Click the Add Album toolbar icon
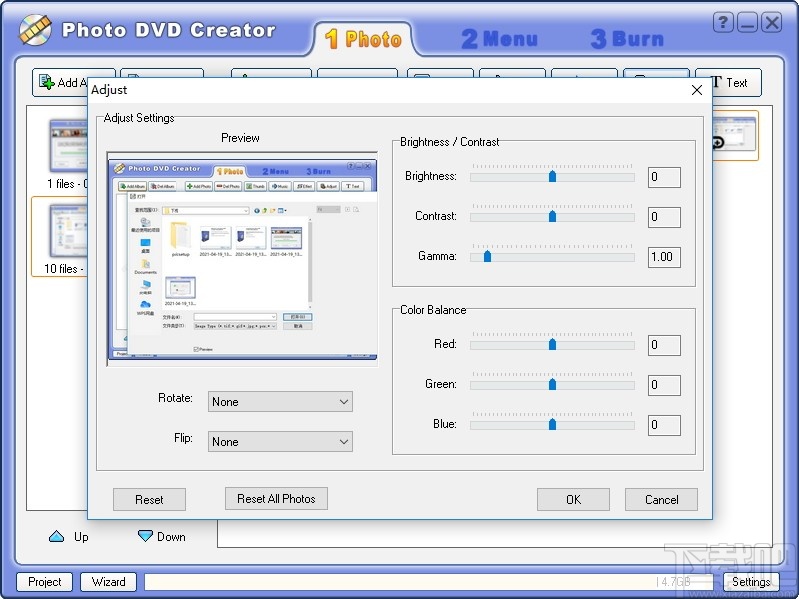799x599 pixels. tap(47, 82)
